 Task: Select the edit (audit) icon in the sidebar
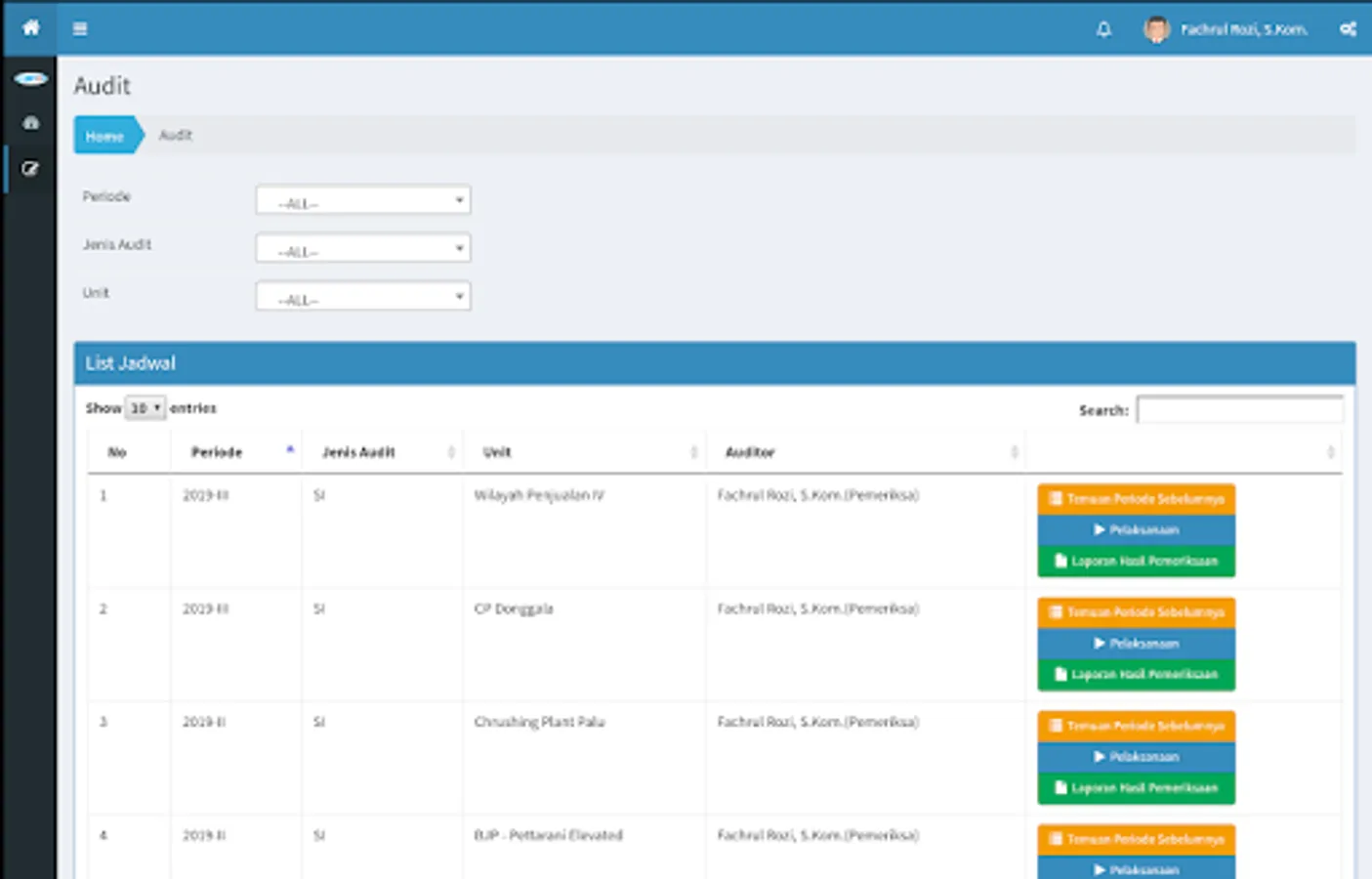[x=30, y=168]
